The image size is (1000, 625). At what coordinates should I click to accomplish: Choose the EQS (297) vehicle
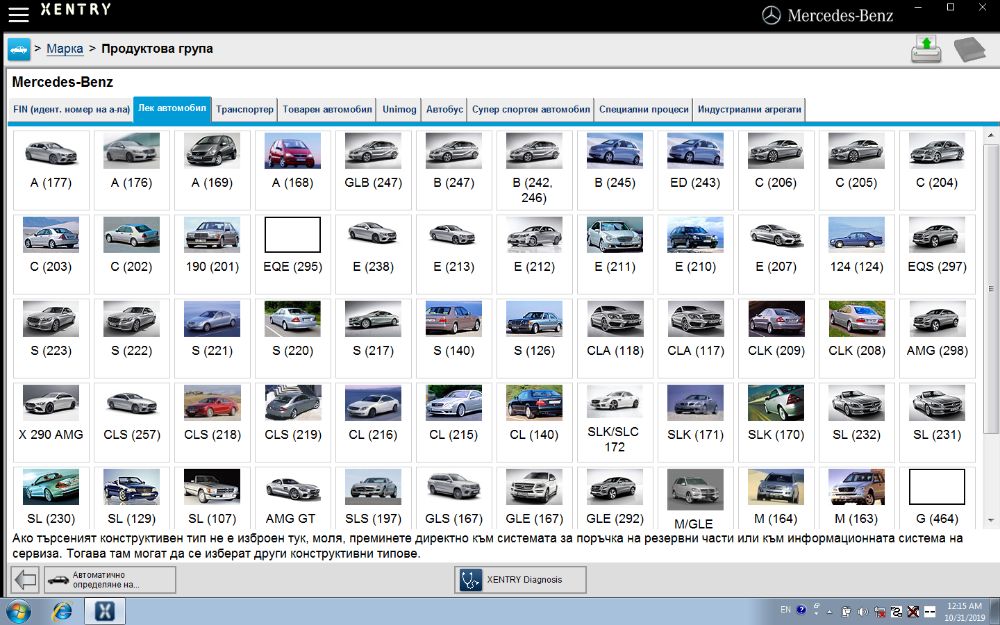937,254
